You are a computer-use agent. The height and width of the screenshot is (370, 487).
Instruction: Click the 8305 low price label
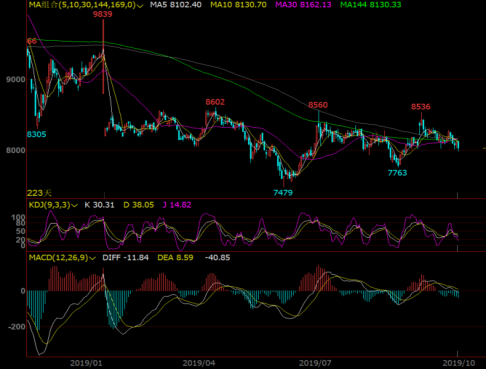click(x=36, y=134)
